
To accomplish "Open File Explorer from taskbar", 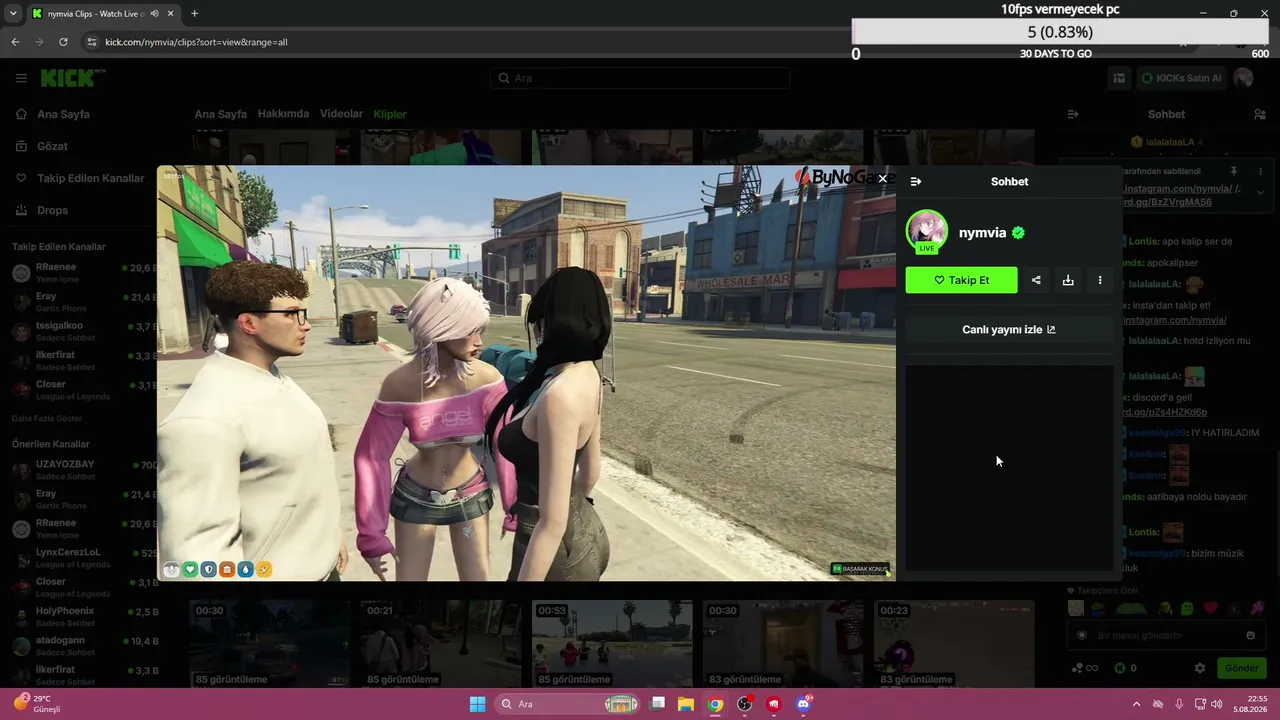I will point(686,704).
